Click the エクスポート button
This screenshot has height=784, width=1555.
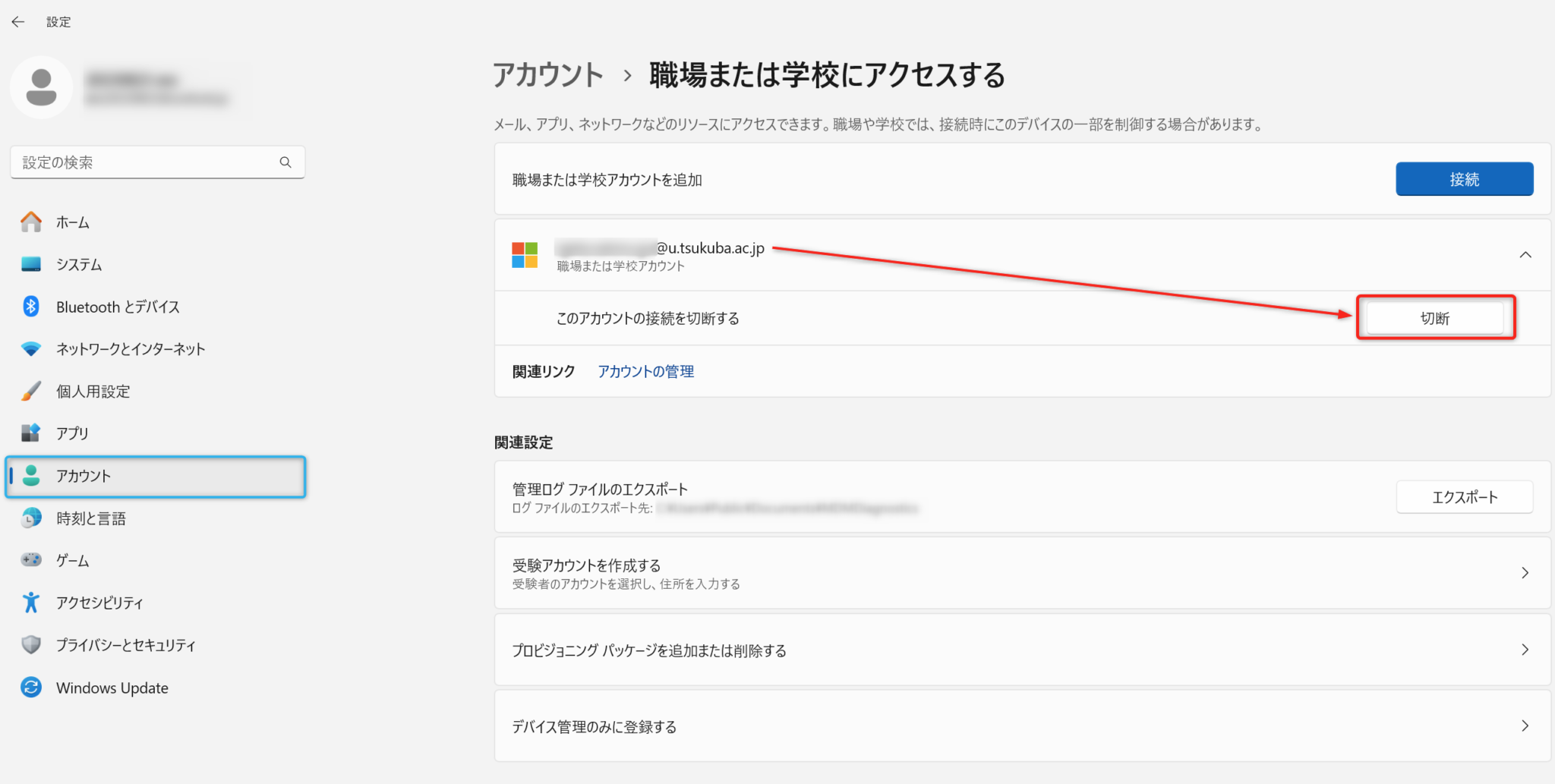[x=1464, y=496]
